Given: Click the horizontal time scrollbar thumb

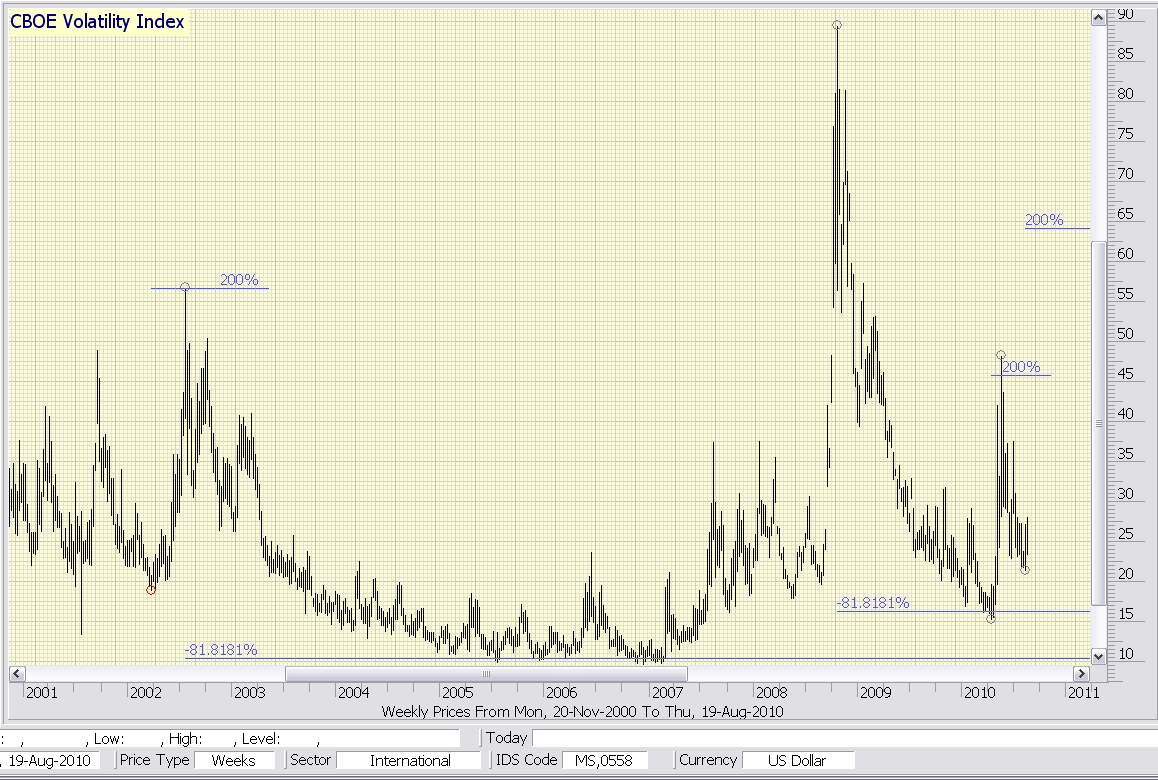Looking at the screenshot, I should (486, 673).
